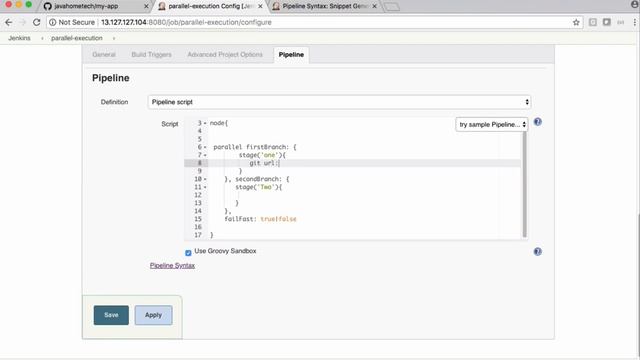Image resolution: width=640 pixels, height=360 pixels.
Task: Close the parallel-execution Config tab
Action: [260, 6]
